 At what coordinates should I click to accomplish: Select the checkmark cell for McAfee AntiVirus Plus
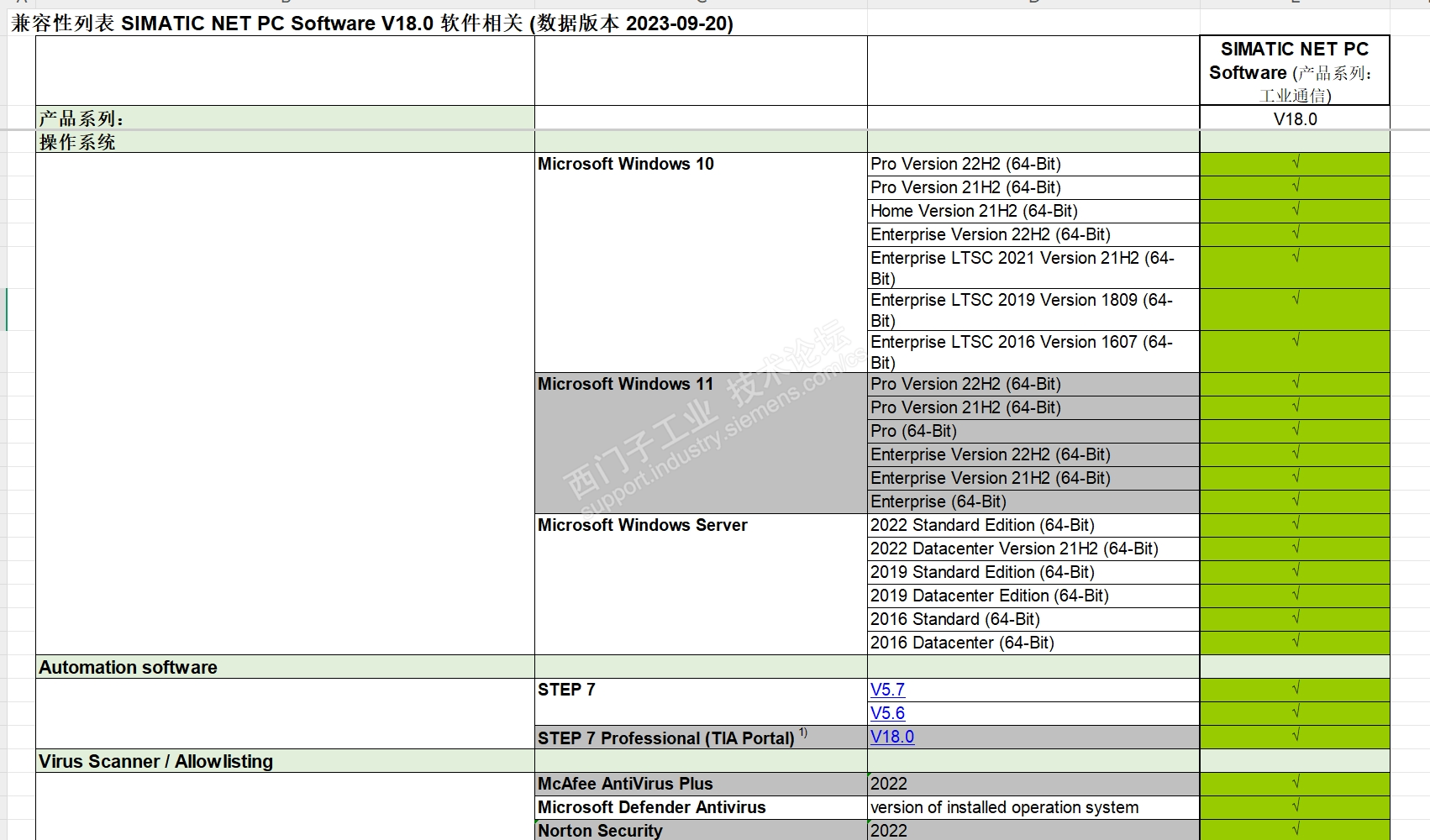pyautogui.click(x=1295, y=784)
